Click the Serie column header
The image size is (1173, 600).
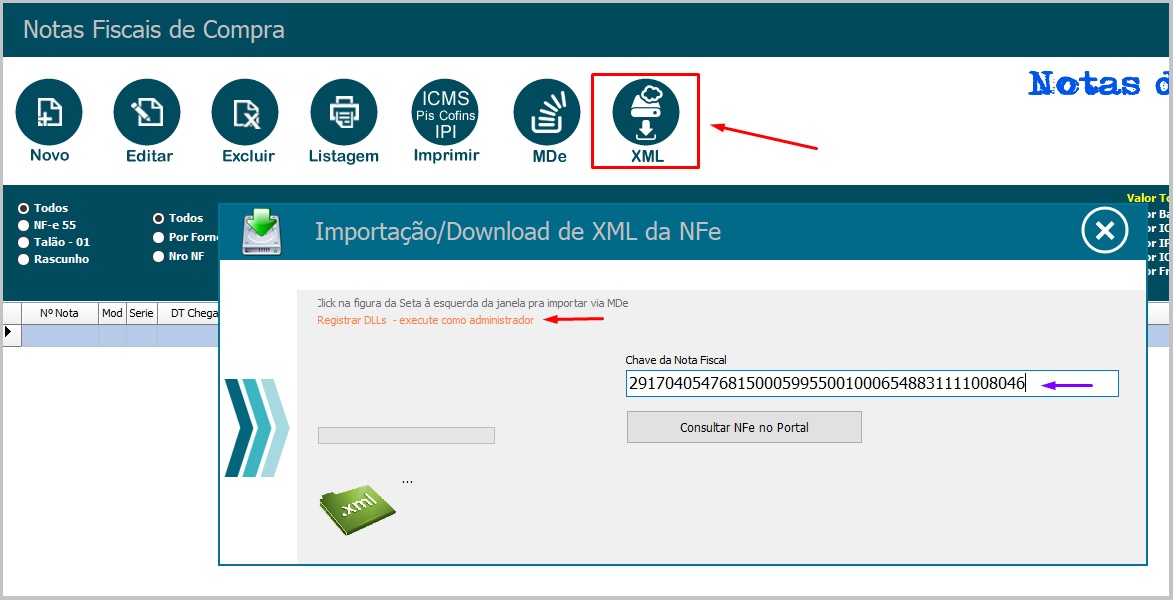(141, 313)
